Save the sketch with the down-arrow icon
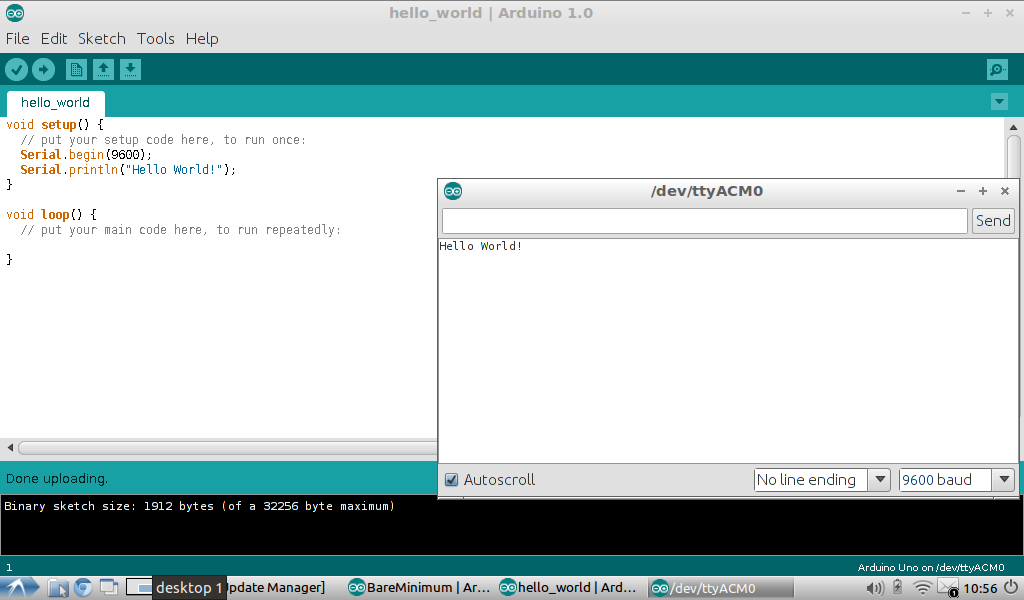This screenshot has width=1024, height=600. 130,69
